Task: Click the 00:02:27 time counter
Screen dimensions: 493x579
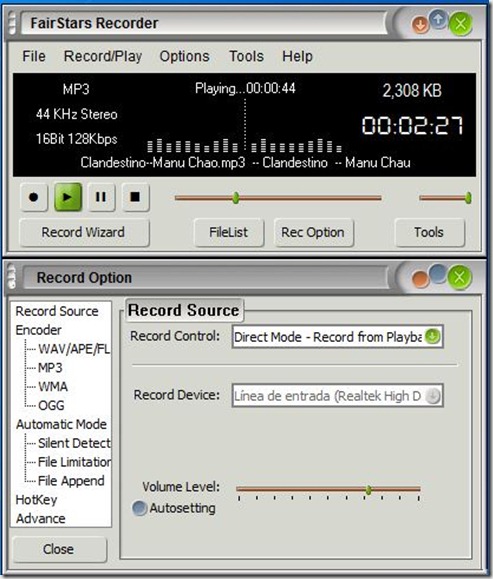Action: point(412,125)
